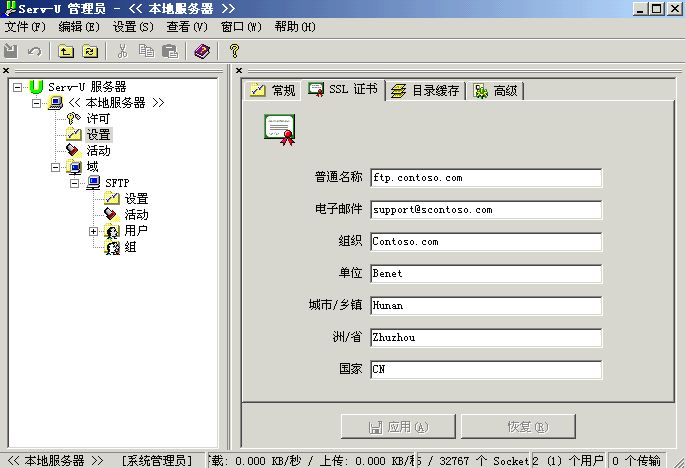The image size is (686, 468).
Task: Close the left tree pane
Action: [x=6, y=70]
